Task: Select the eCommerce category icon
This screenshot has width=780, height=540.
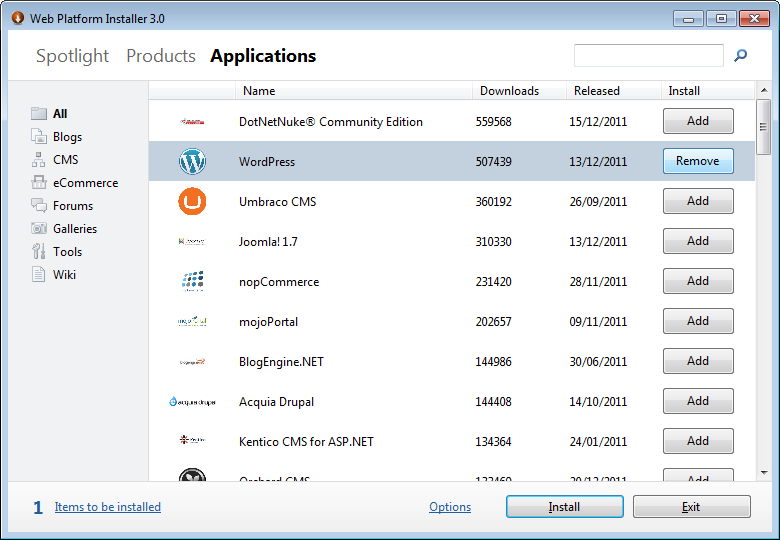Action: pyautogui.click(x=39, y=183)
